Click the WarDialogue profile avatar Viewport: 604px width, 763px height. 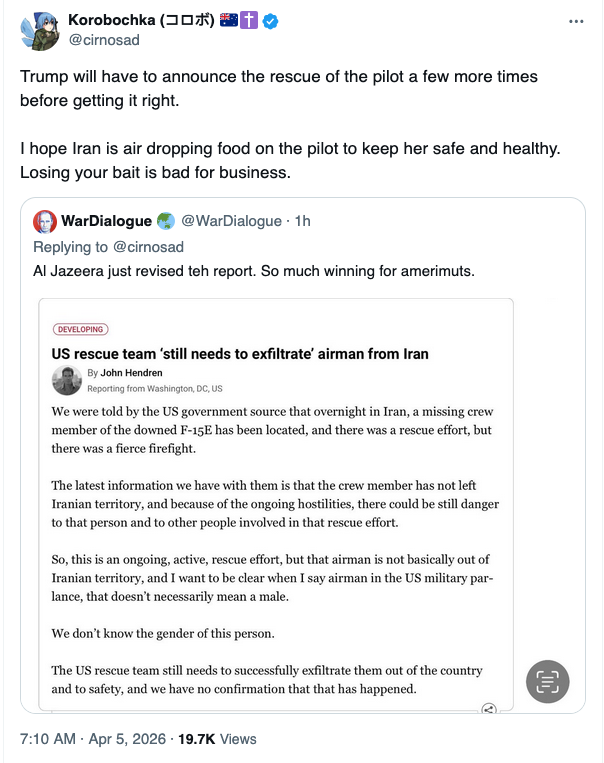[45, 221]
